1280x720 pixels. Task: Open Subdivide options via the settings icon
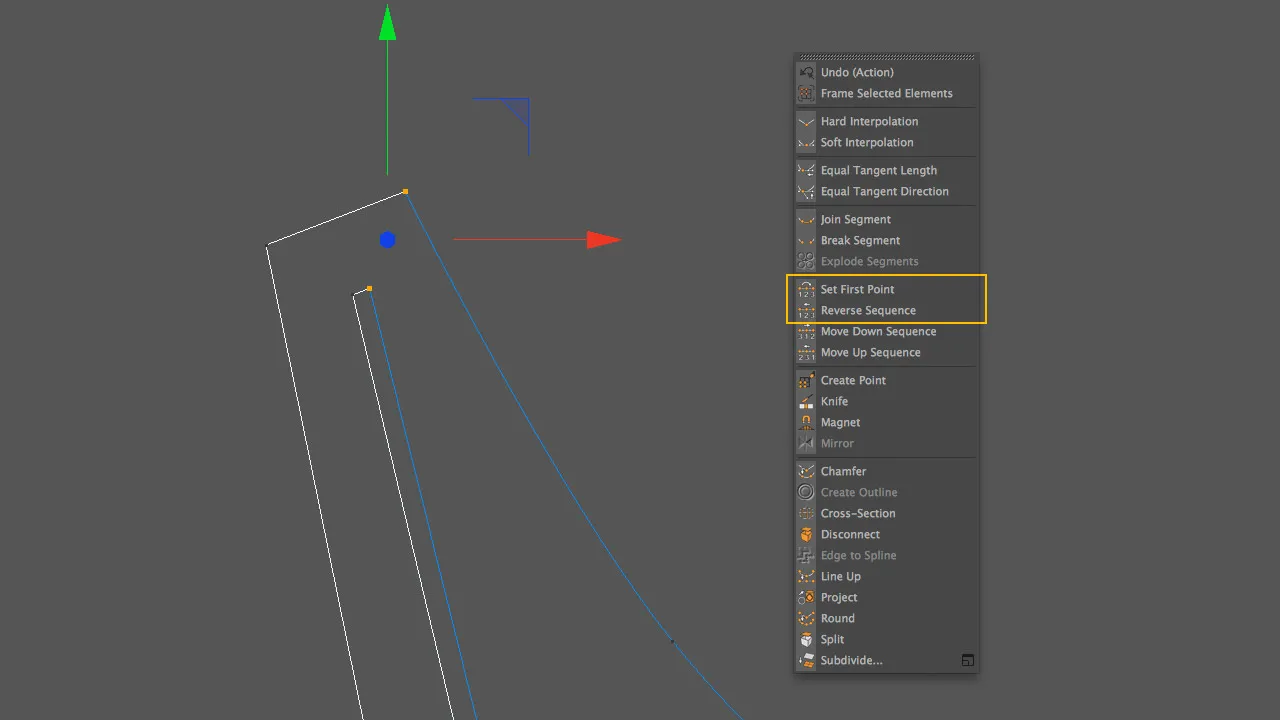point(967,660)
